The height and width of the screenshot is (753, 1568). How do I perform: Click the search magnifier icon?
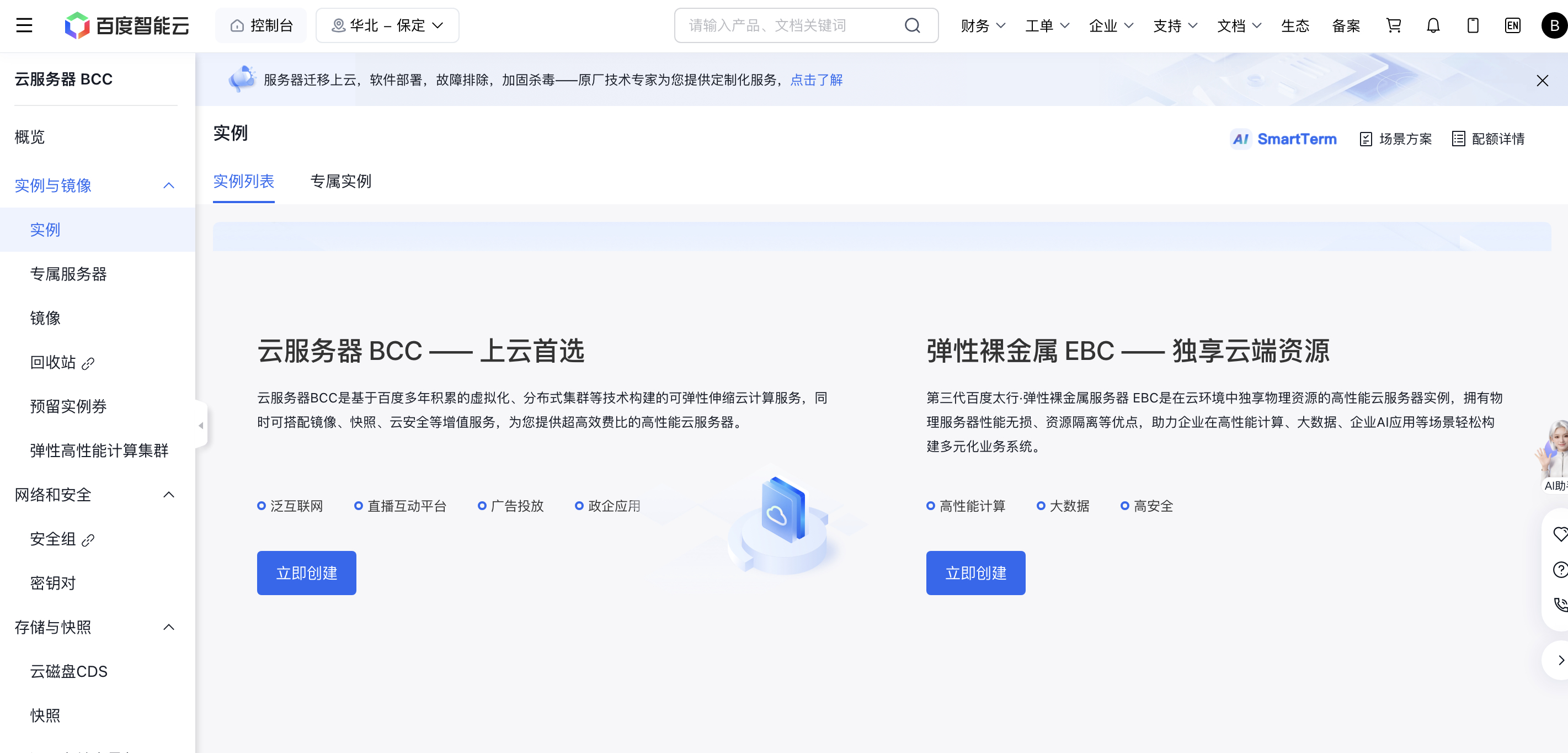tap(912, 25)
